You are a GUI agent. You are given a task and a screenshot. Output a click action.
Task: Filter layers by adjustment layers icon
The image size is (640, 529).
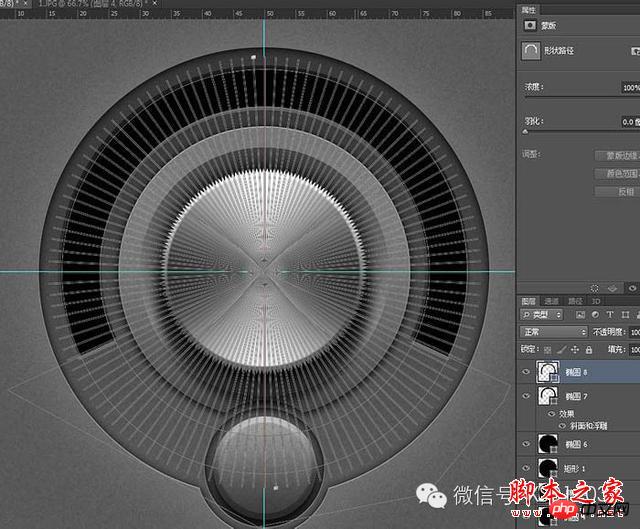595,315
